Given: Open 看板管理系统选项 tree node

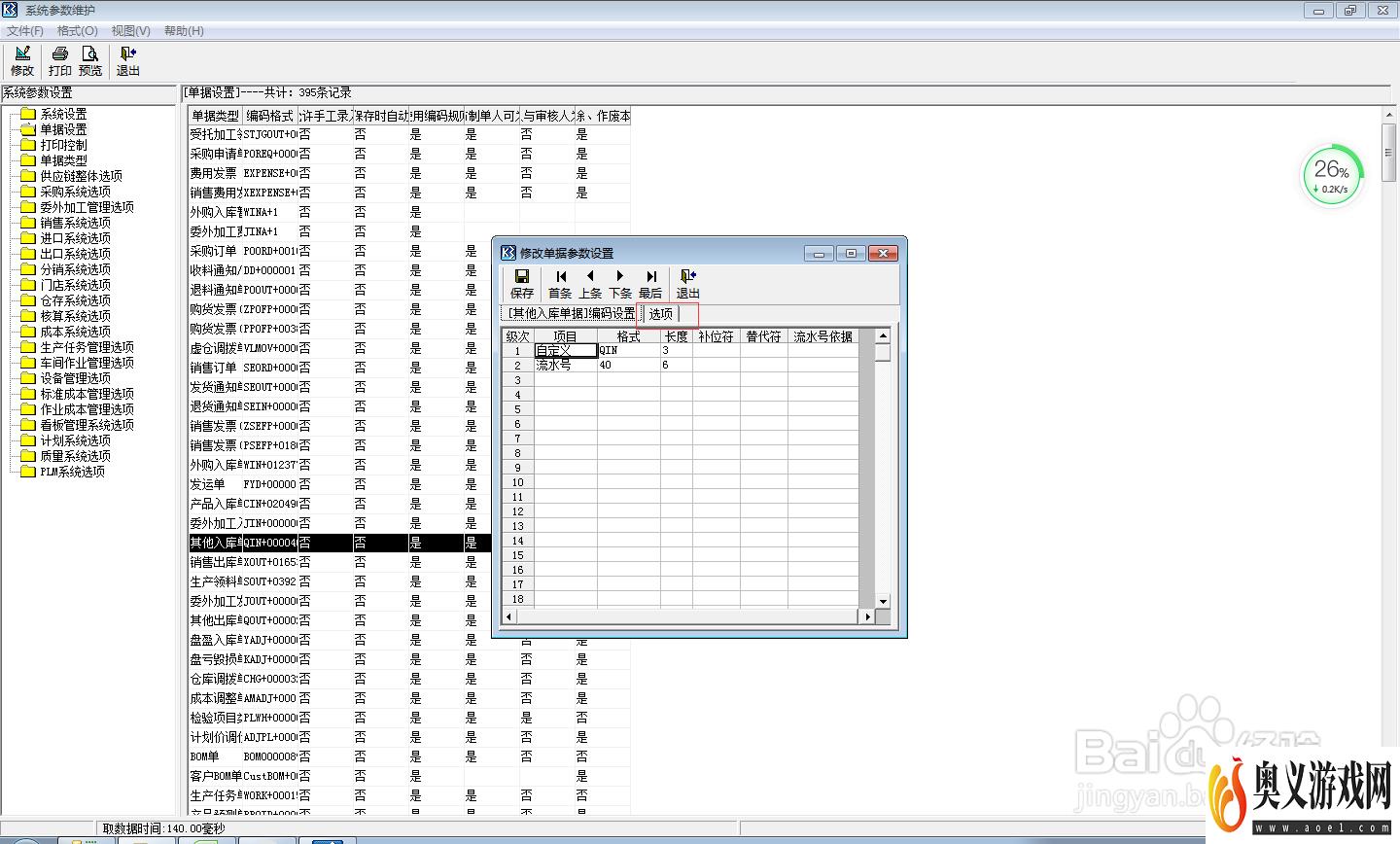Looking at the screenshot, I should (87, 425).
